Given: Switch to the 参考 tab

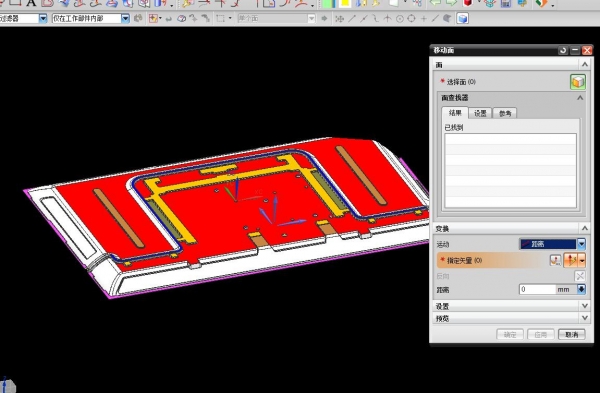Looking at the screenshot, I should pos(505,113).
